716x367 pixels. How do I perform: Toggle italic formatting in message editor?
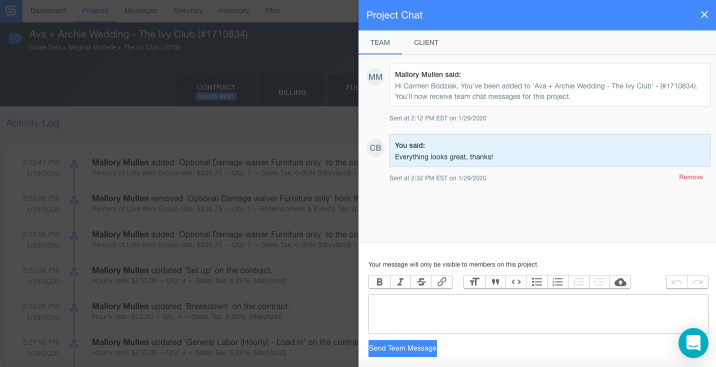click(x=400, y=282)
